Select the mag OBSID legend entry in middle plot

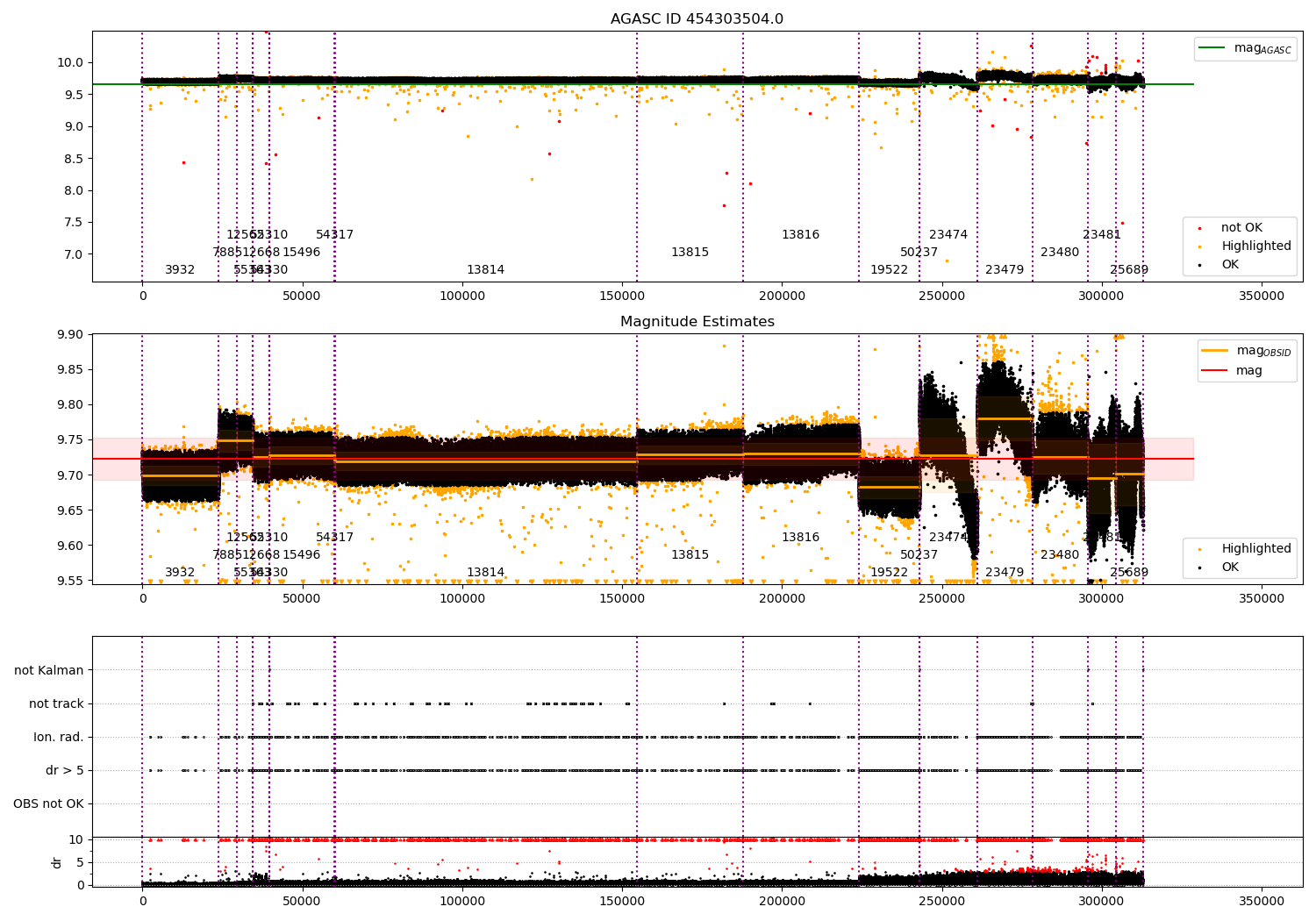click(x=1247, y=351)
